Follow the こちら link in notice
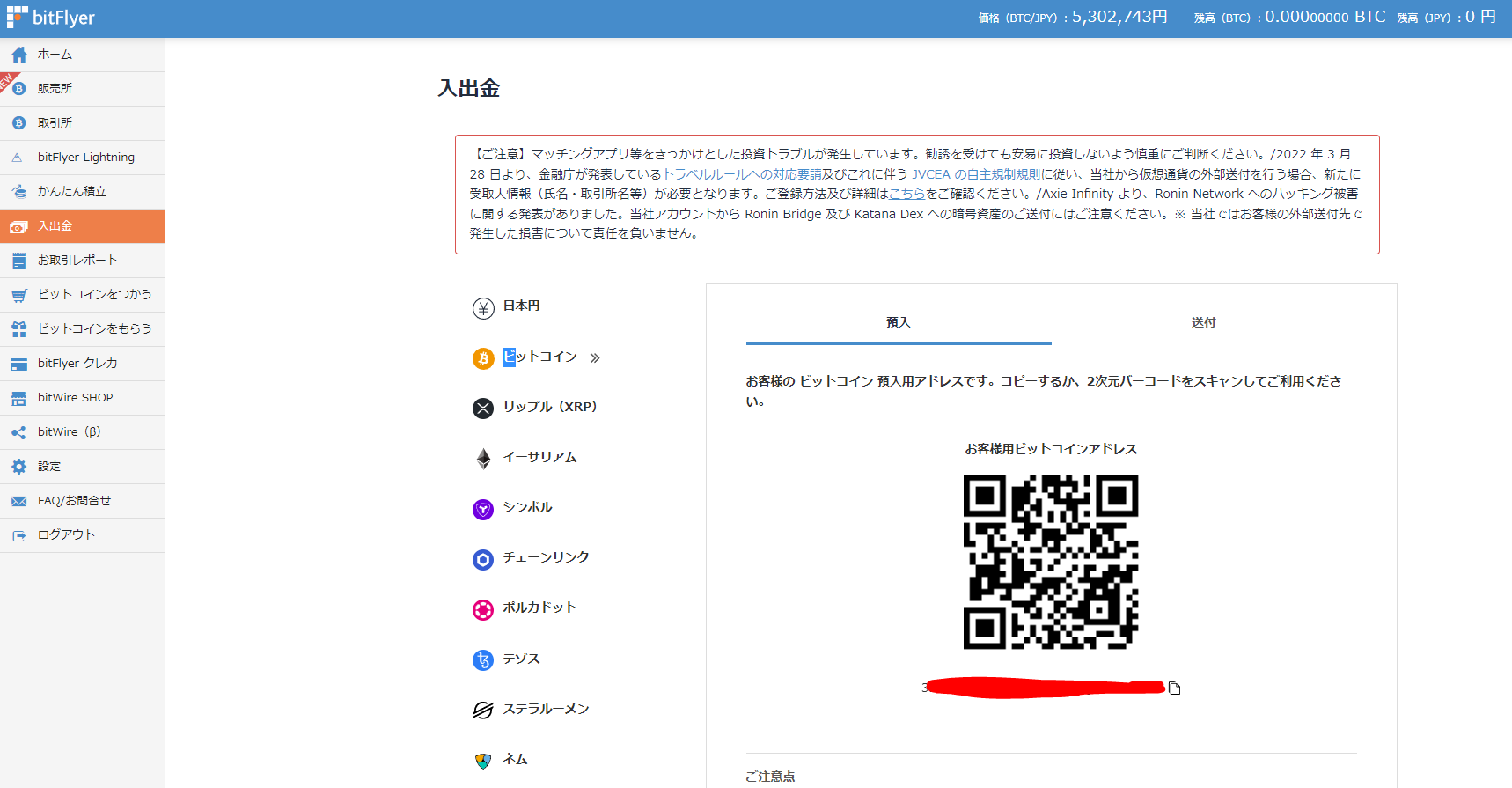Screen dimensions: 1512x788 906,194
